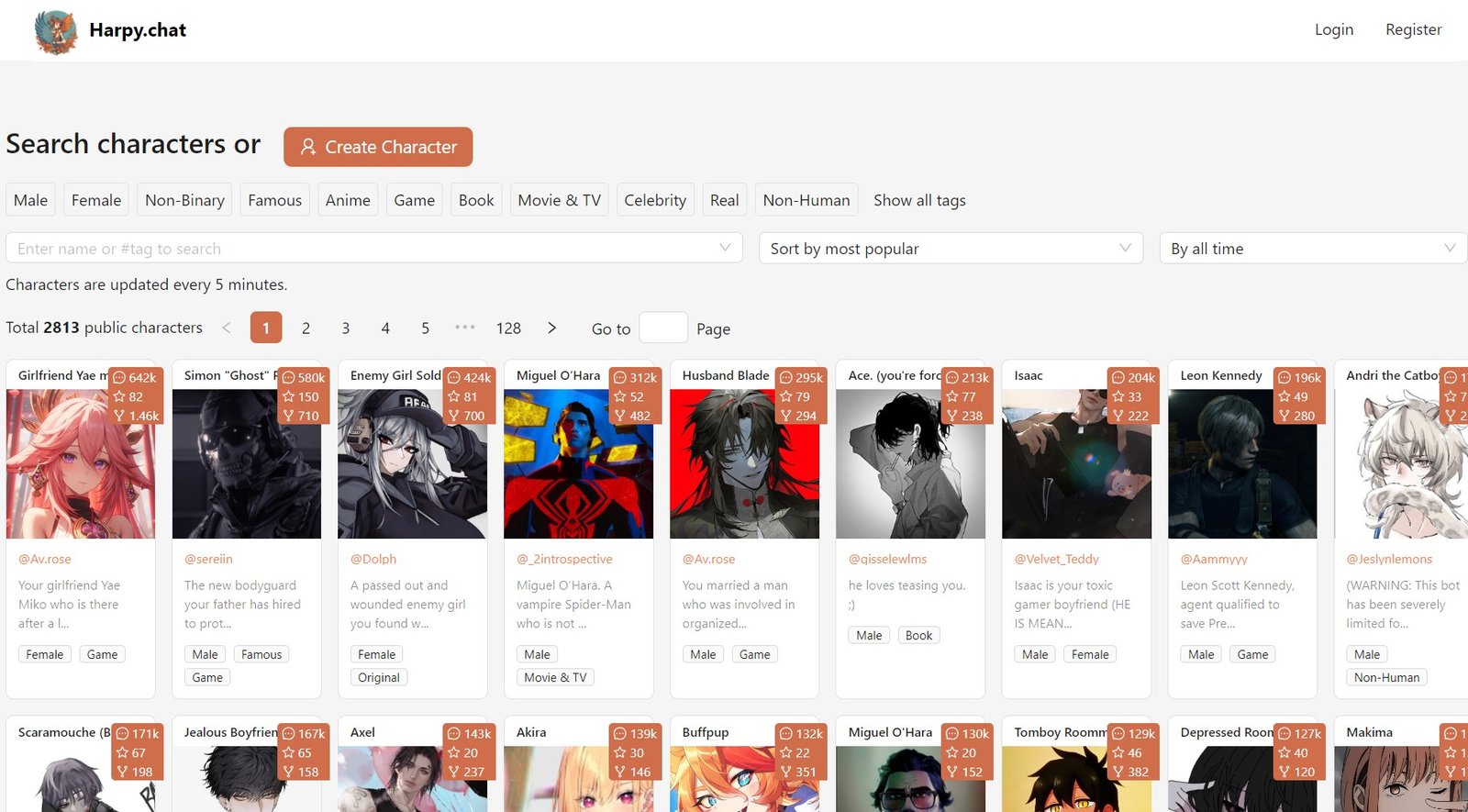1468x812 pixels.
Task: Click Show all tags
Action: 919,200
